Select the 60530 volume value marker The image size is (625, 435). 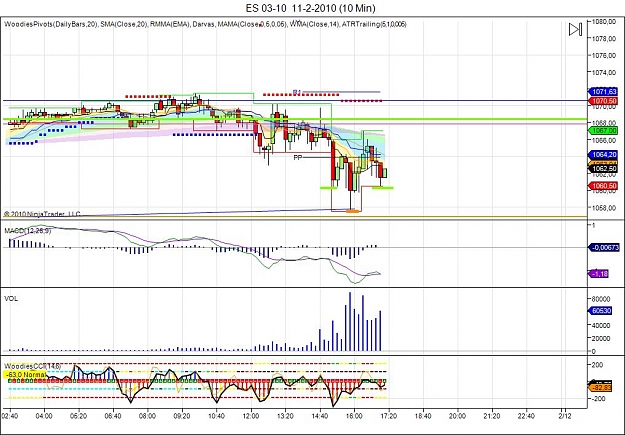tap(601, 311)
